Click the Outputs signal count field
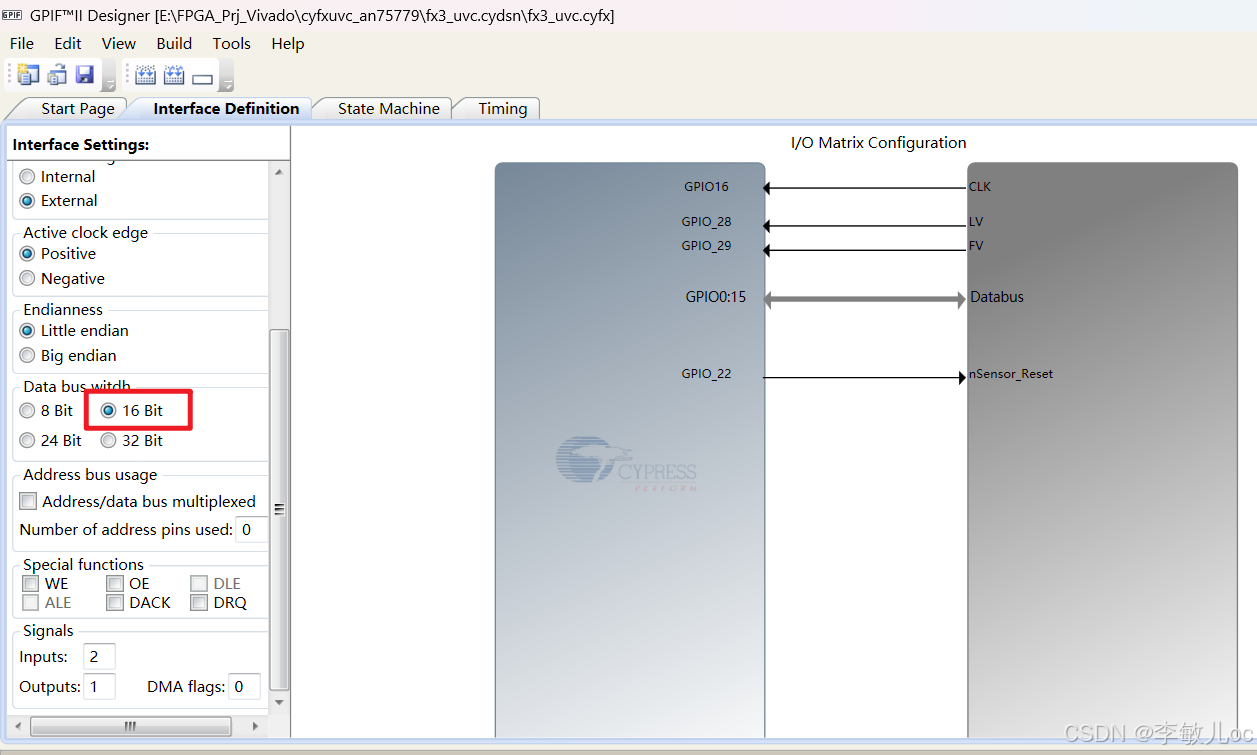This screenshot has height=755, width=1257. 99,687
